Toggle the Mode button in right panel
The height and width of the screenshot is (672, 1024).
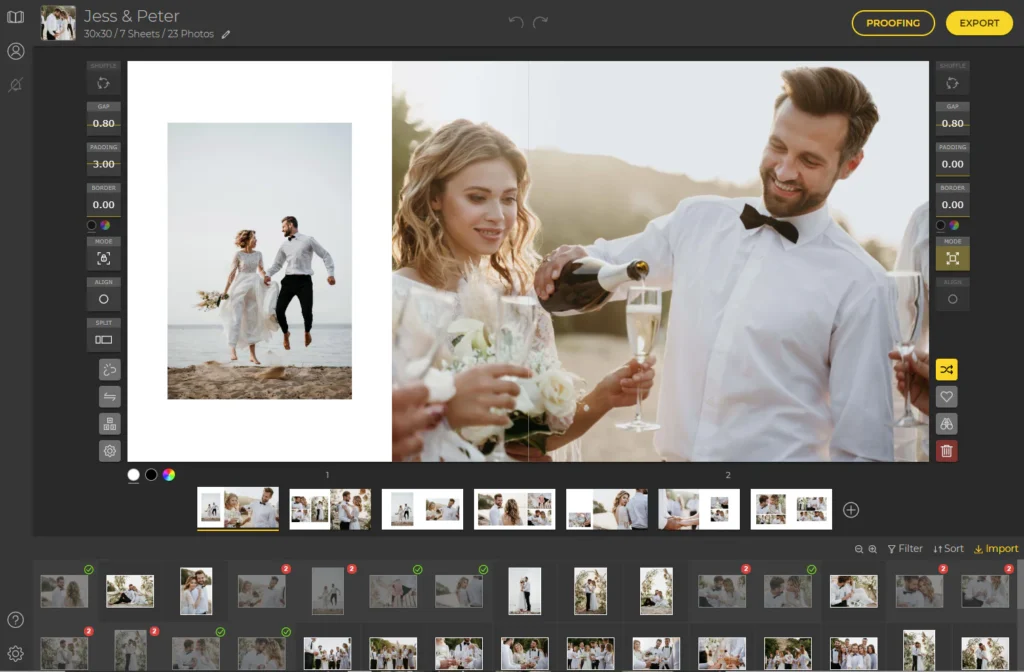[x=952, y=258]
